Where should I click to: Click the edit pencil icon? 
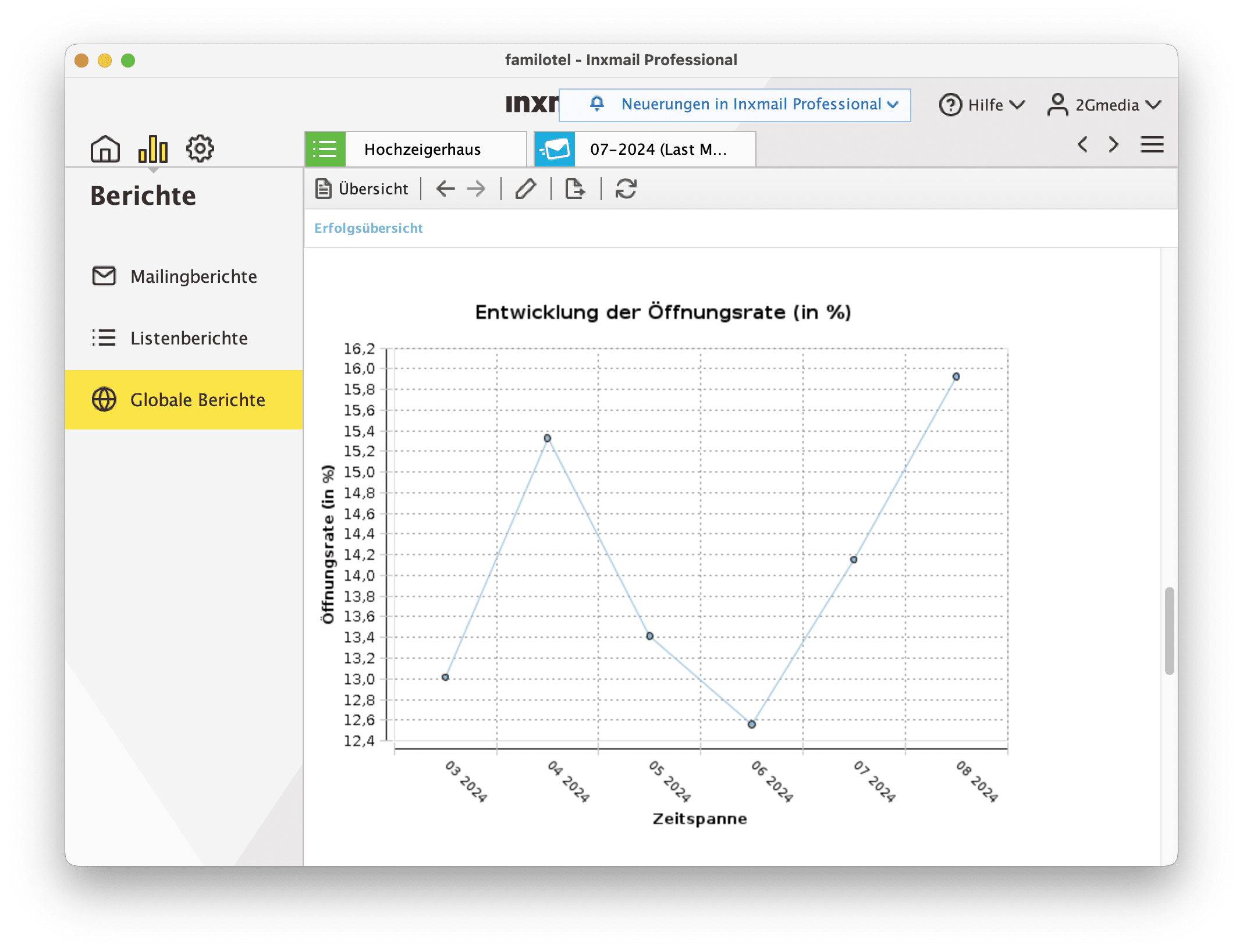tap(525, 189)
